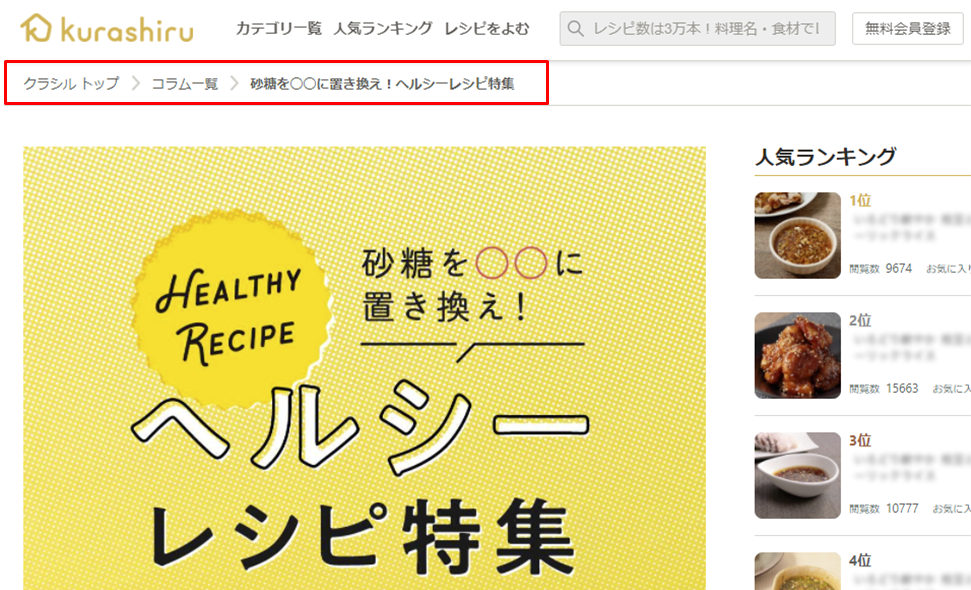Image resolution: width=971 pixels, height=590 pixels.
Task: Click the 無料会員登録 button
Action: click(x=907, y=28)
